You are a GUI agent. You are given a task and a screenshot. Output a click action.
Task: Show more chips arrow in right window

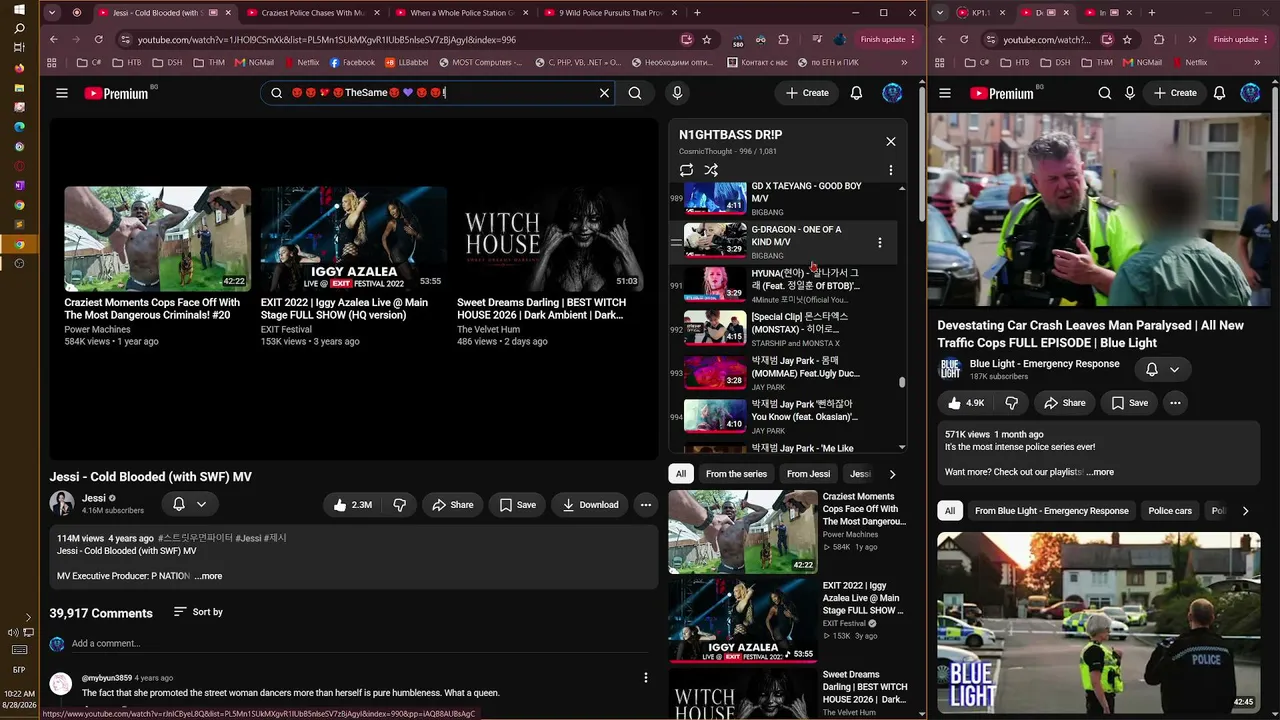click(x=1245, y=511)
